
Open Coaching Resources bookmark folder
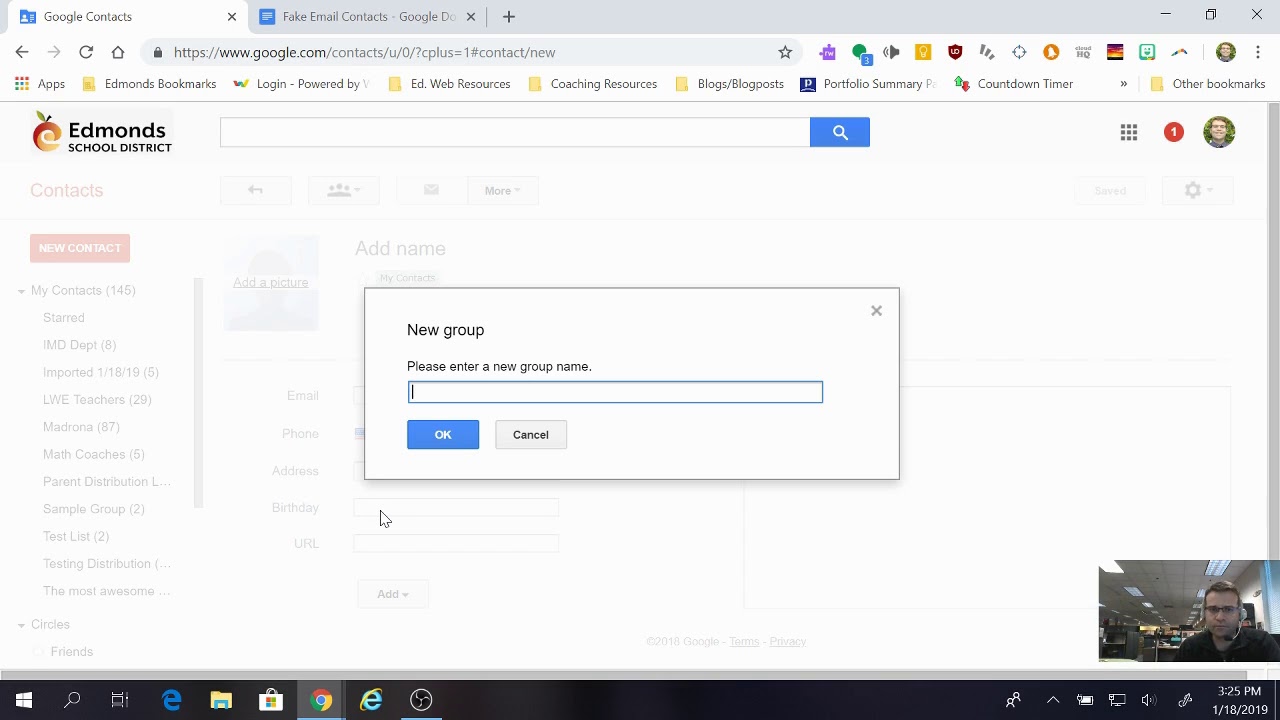pyautogui.click(x=592, y=84)
